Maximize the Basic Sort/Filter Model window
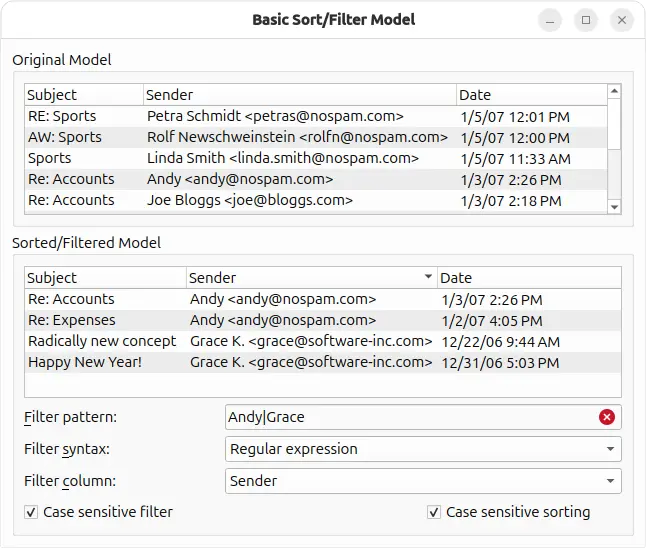The height and width of the screenshot is (548, 646). 586,20
